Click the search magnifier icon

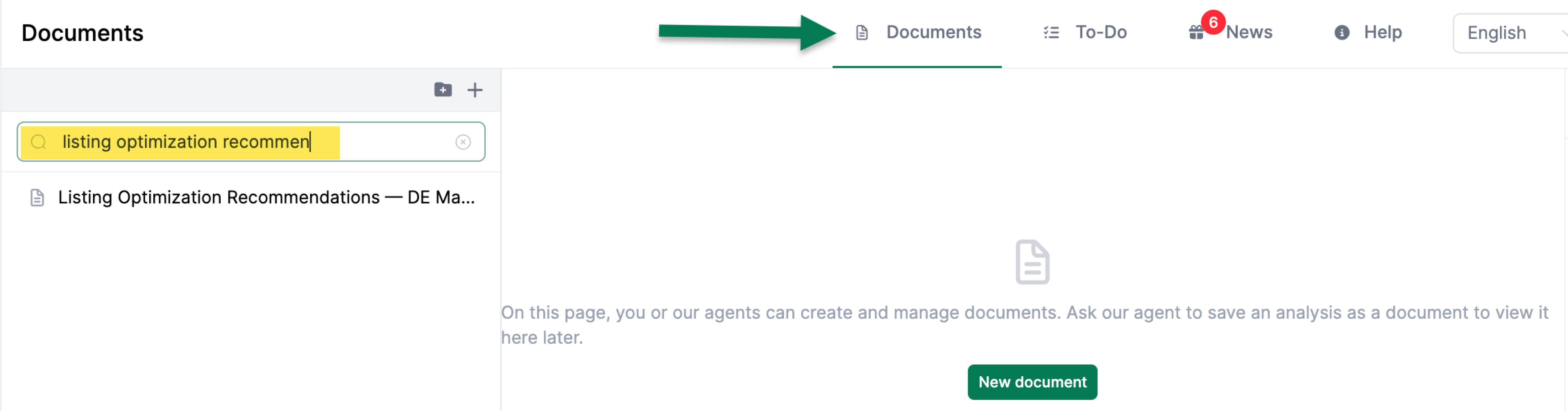(39, 142)
